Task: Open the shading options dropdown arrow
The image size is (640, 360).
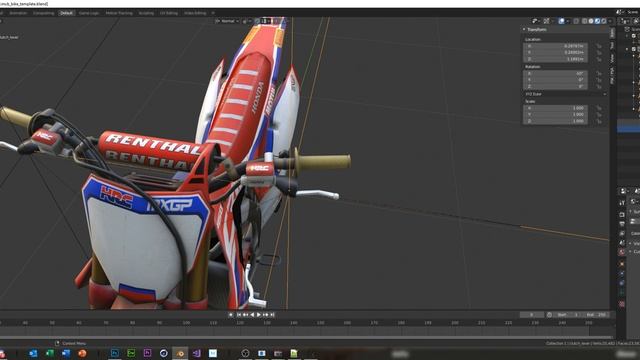Action: coord(610,21)
